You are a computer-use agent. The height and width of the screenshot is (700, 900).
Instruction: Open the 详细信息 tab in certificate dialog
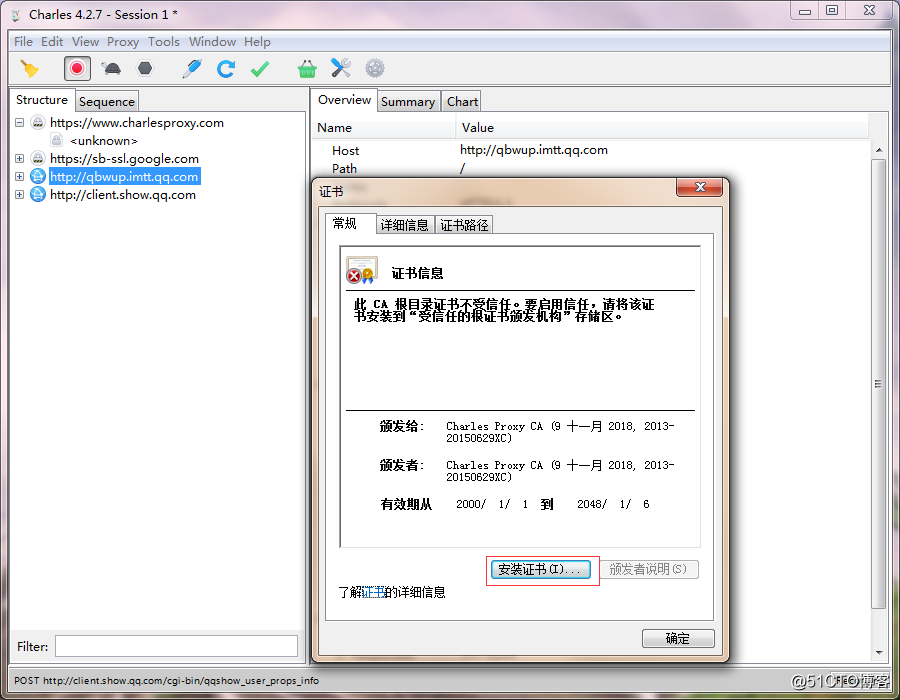click(405, 225)
